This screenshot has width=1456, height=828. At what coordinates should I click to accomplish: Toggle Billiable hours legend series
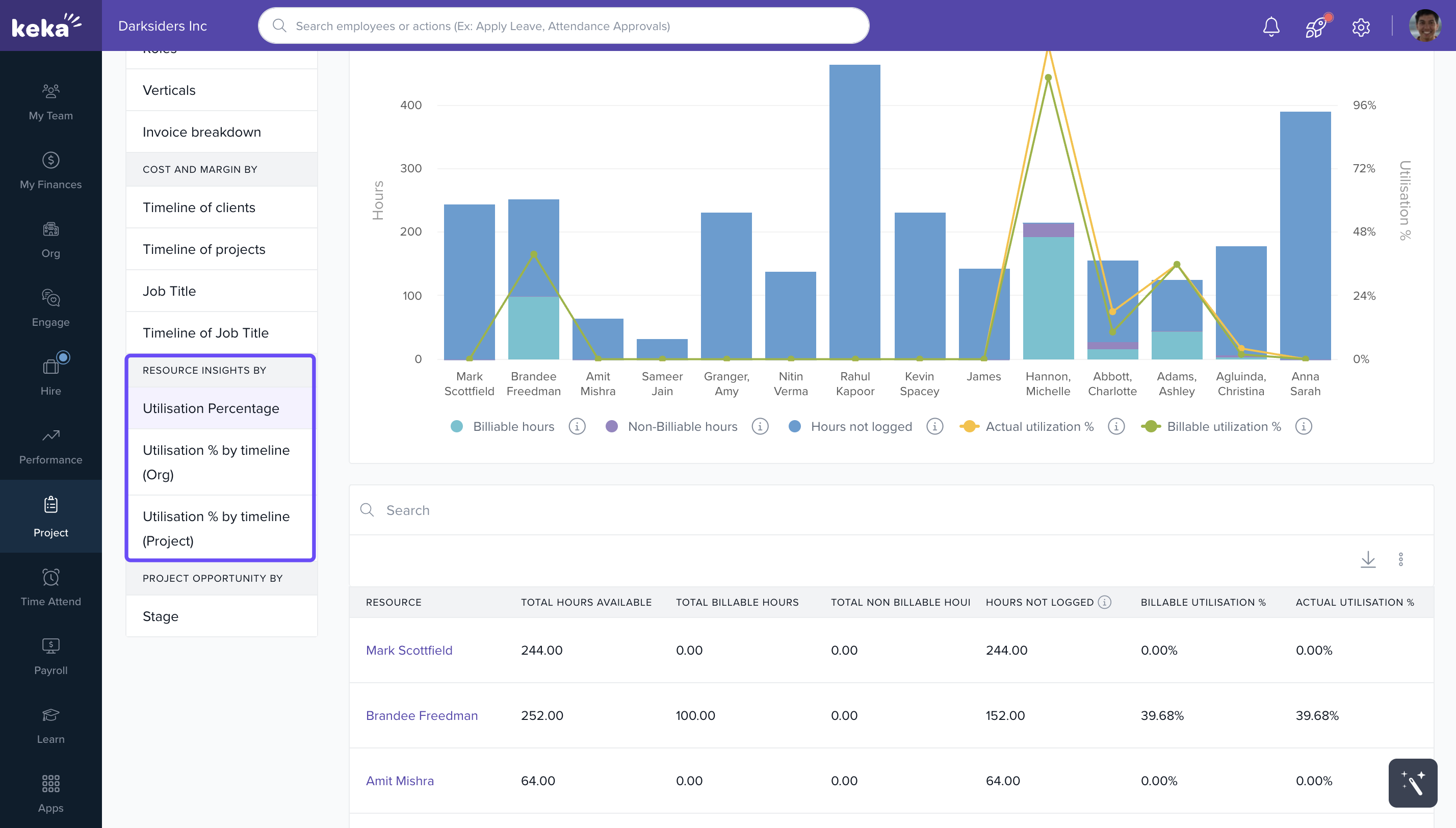[503, 427]
